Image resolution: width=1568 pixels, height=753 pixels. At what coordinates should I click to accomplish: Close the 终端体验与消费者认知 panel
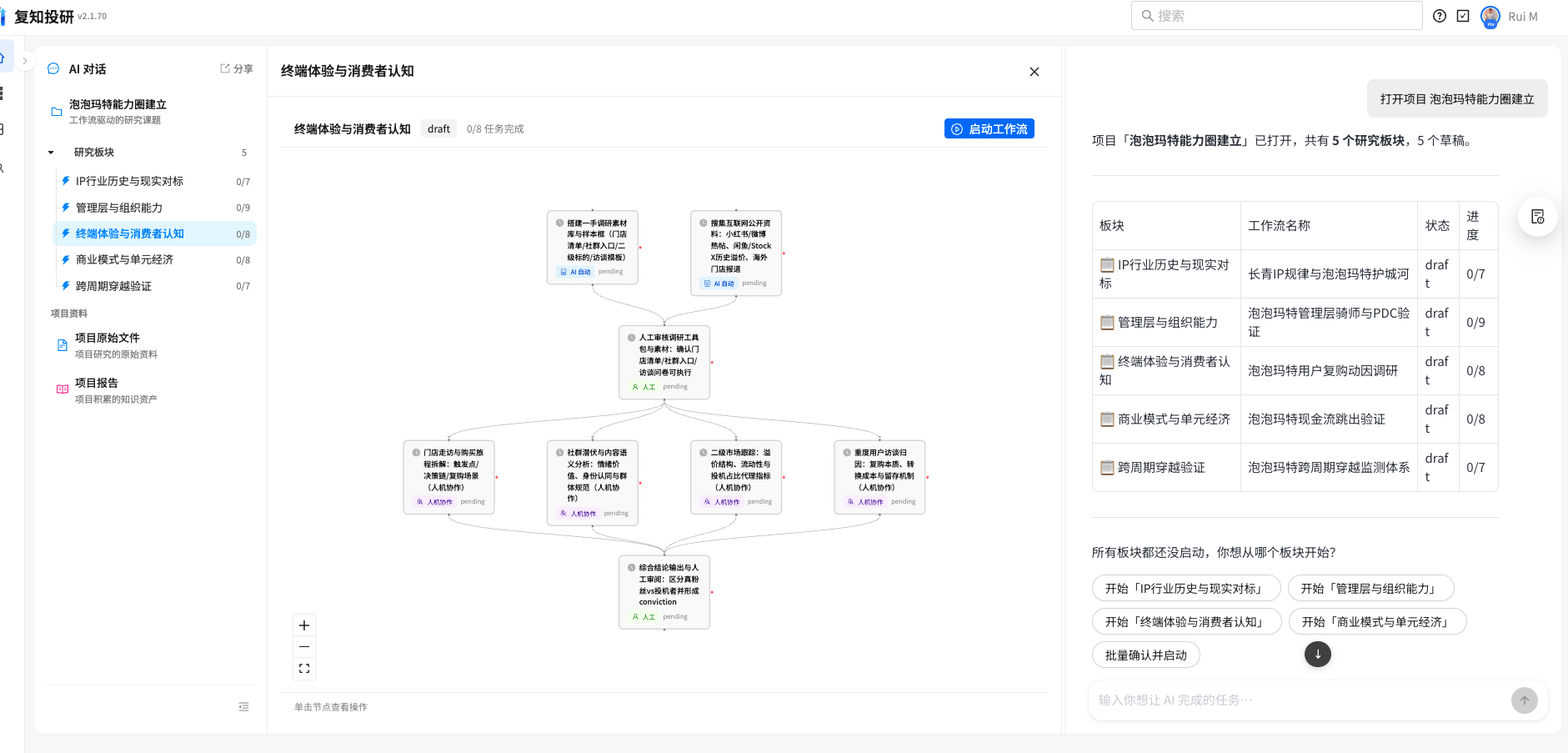click(x=1034, y=72)
